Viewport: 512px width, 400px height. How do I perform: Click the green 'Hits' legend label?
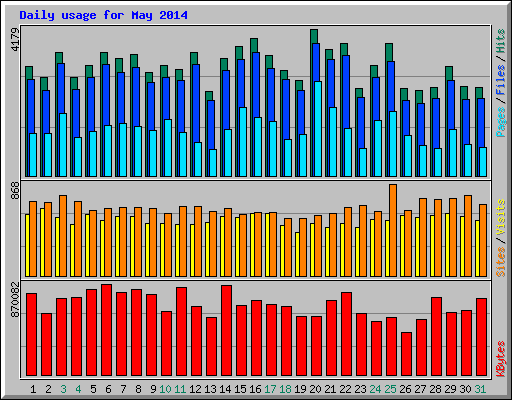501,41
